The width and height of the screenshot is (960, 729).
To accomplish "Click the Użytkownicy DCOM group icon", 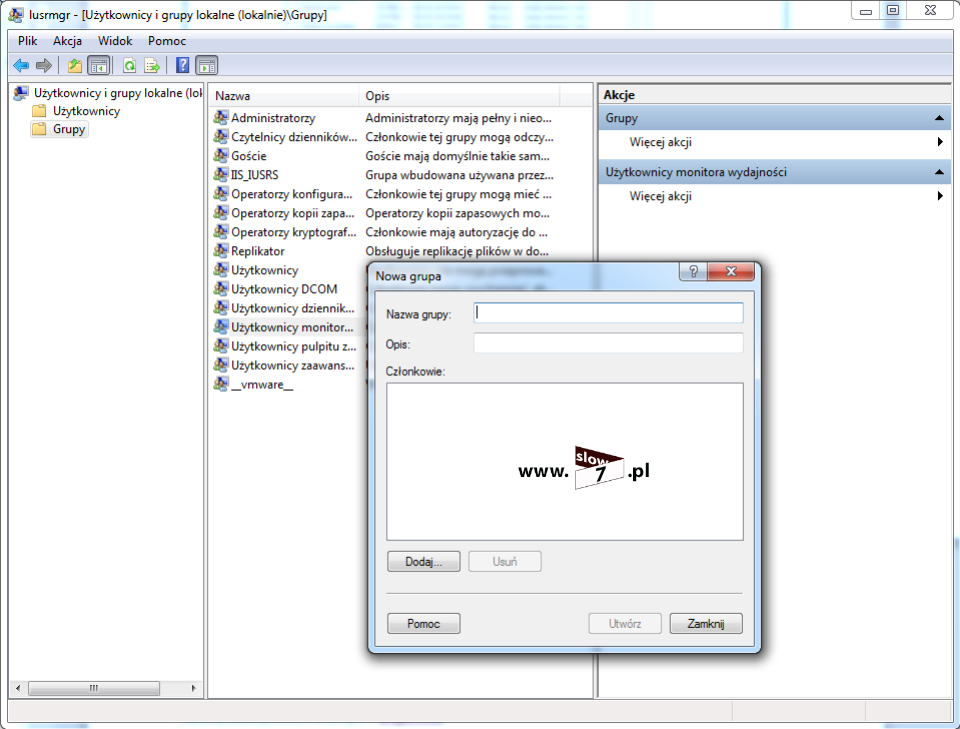I will [x=221, y=288].
